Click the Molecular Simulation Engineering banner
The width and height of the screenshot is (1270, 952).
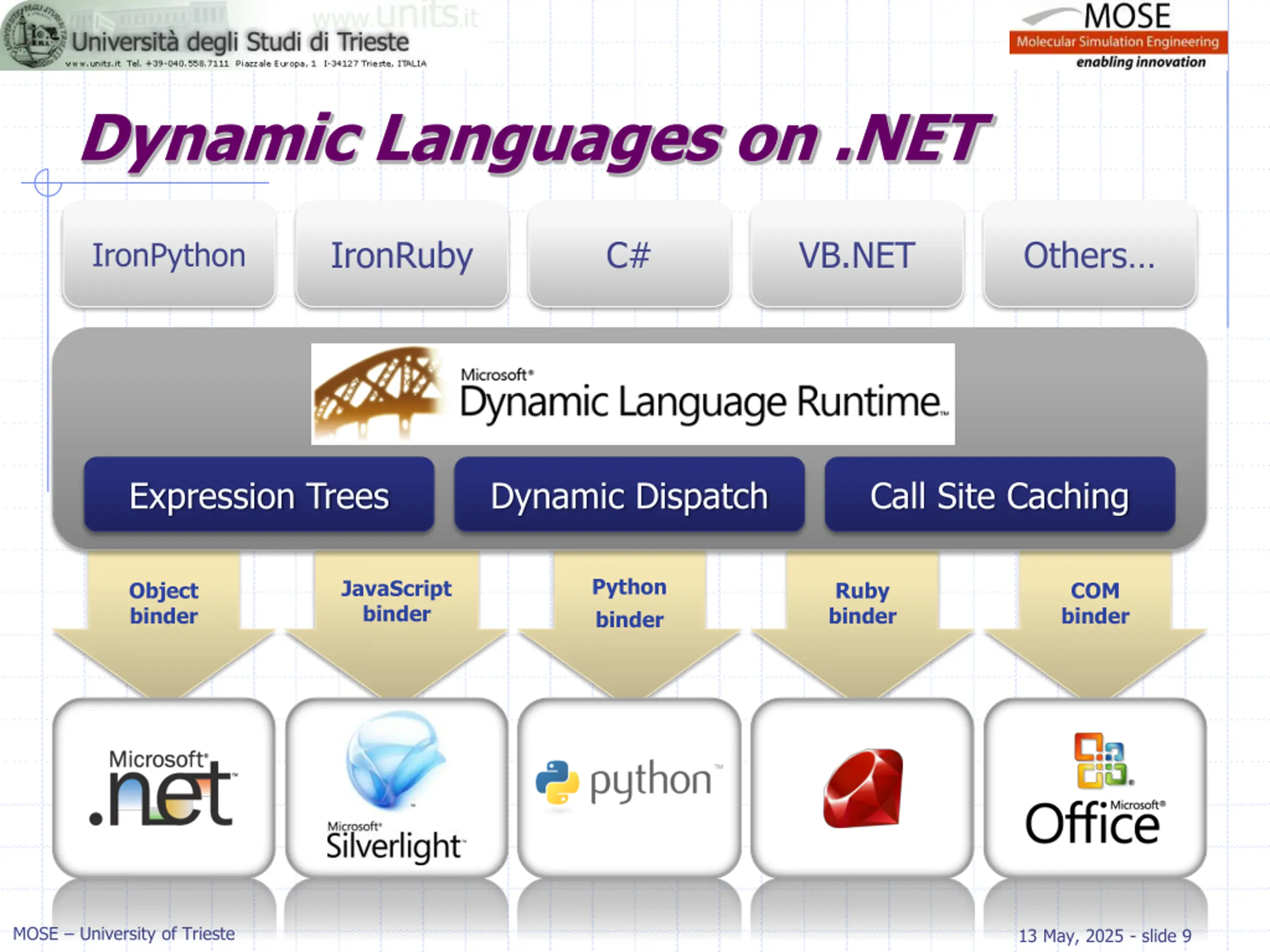(1118, 42)
